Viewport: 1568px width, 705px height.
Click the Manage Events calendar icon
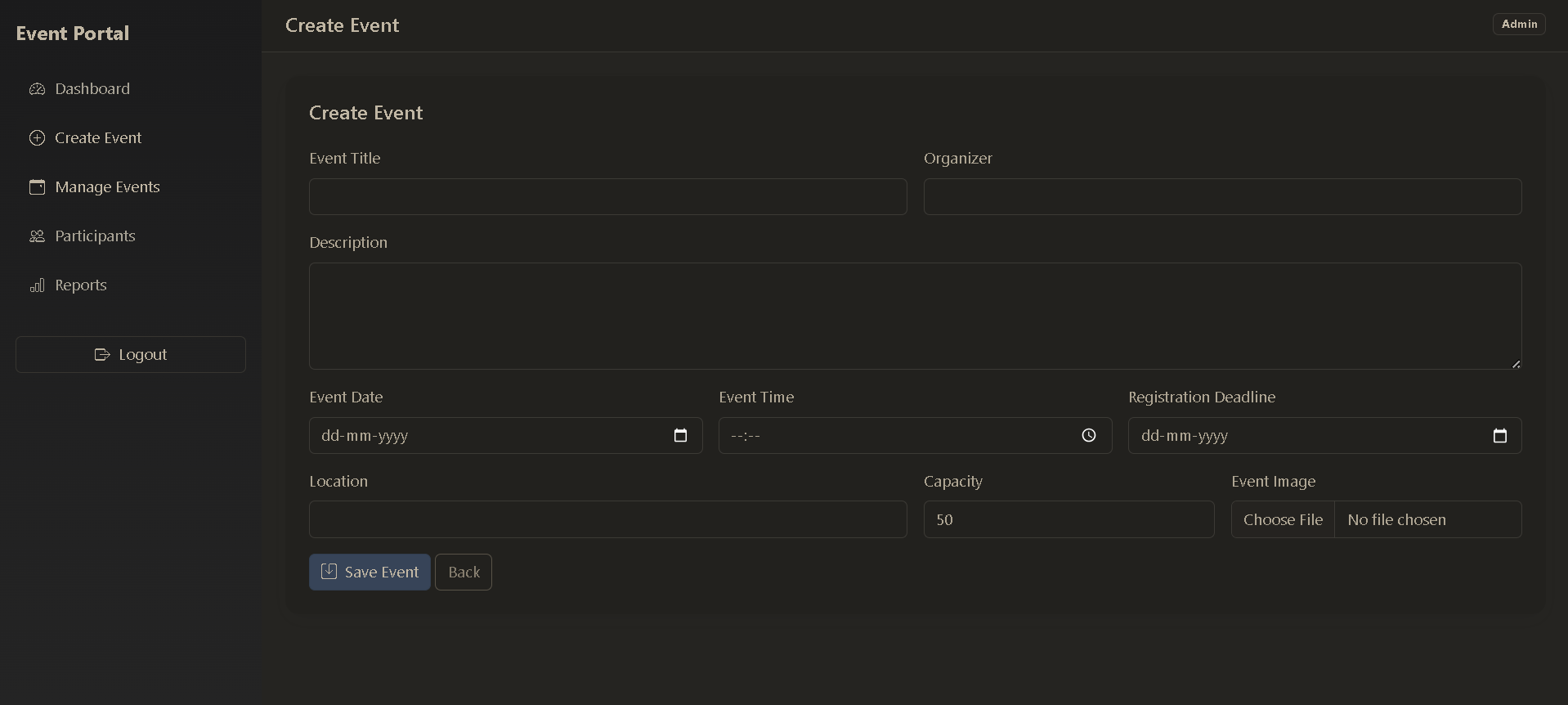point(37,187)
